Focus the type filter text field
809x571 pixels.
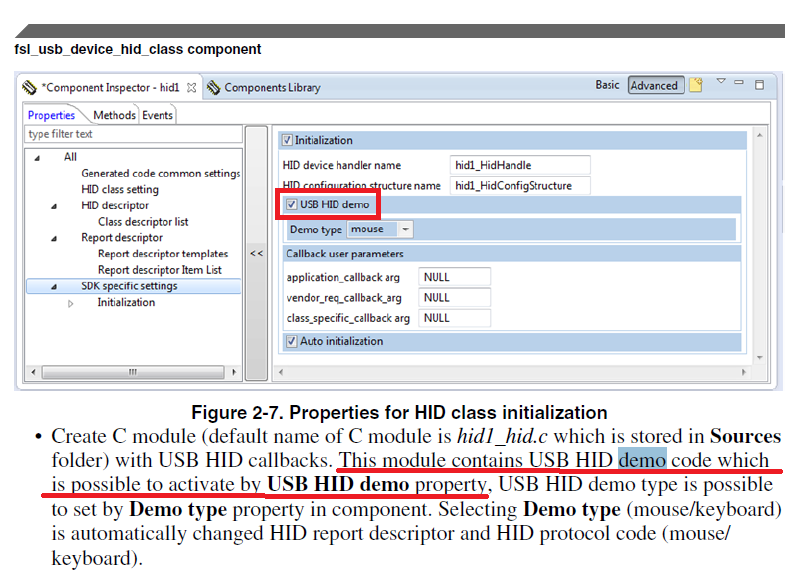point(133,134)
